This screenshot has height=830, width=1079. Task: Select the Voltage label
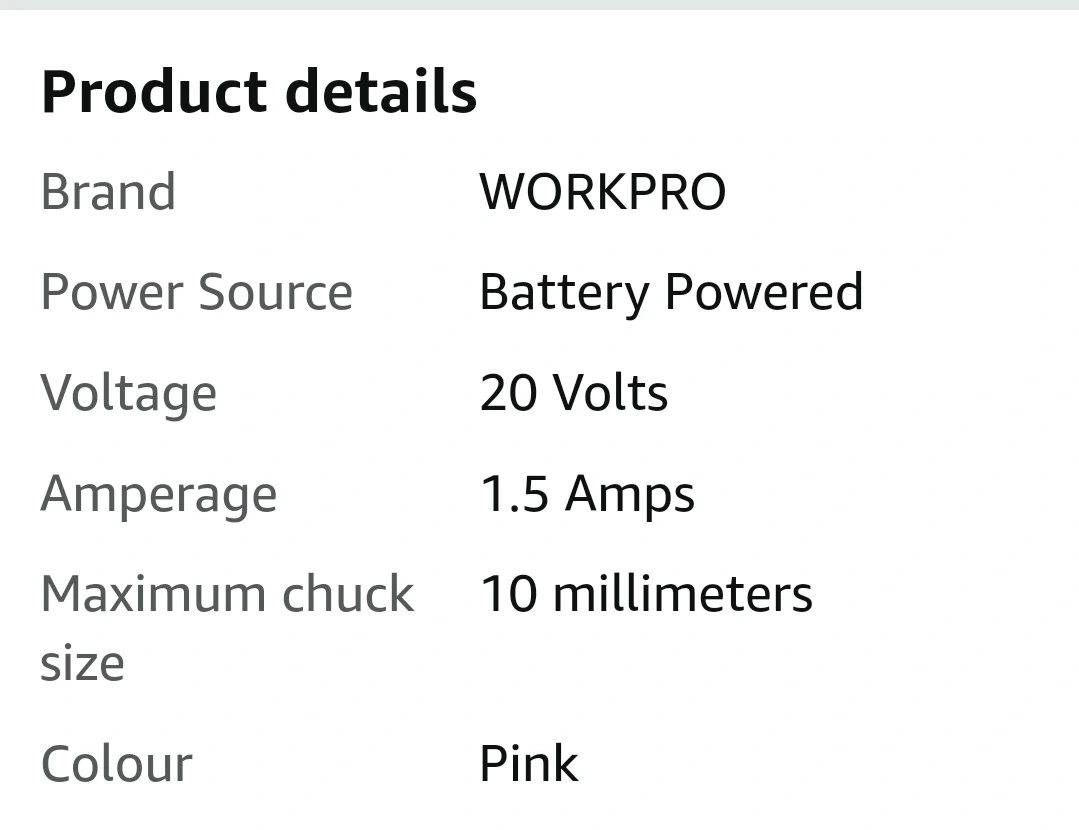[129, 395]
